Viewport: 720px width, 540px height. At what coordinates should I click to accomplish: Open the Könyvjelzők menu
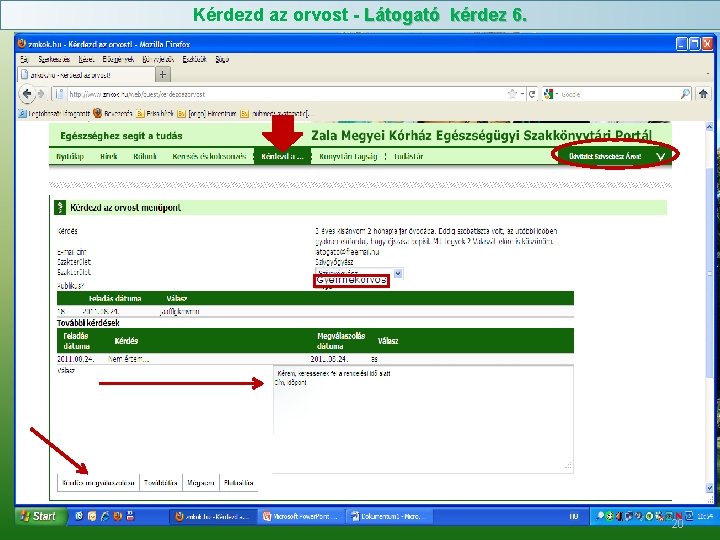coord(158,59)
